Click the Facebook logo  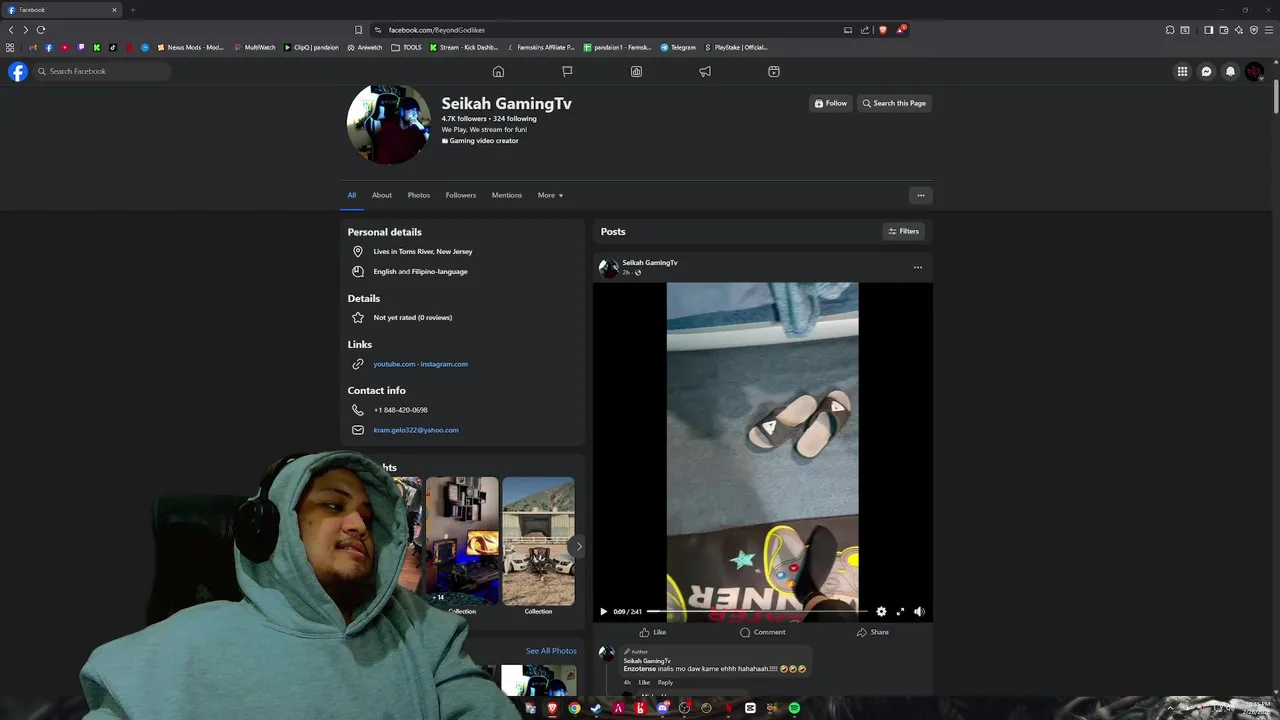click(18, 71)
